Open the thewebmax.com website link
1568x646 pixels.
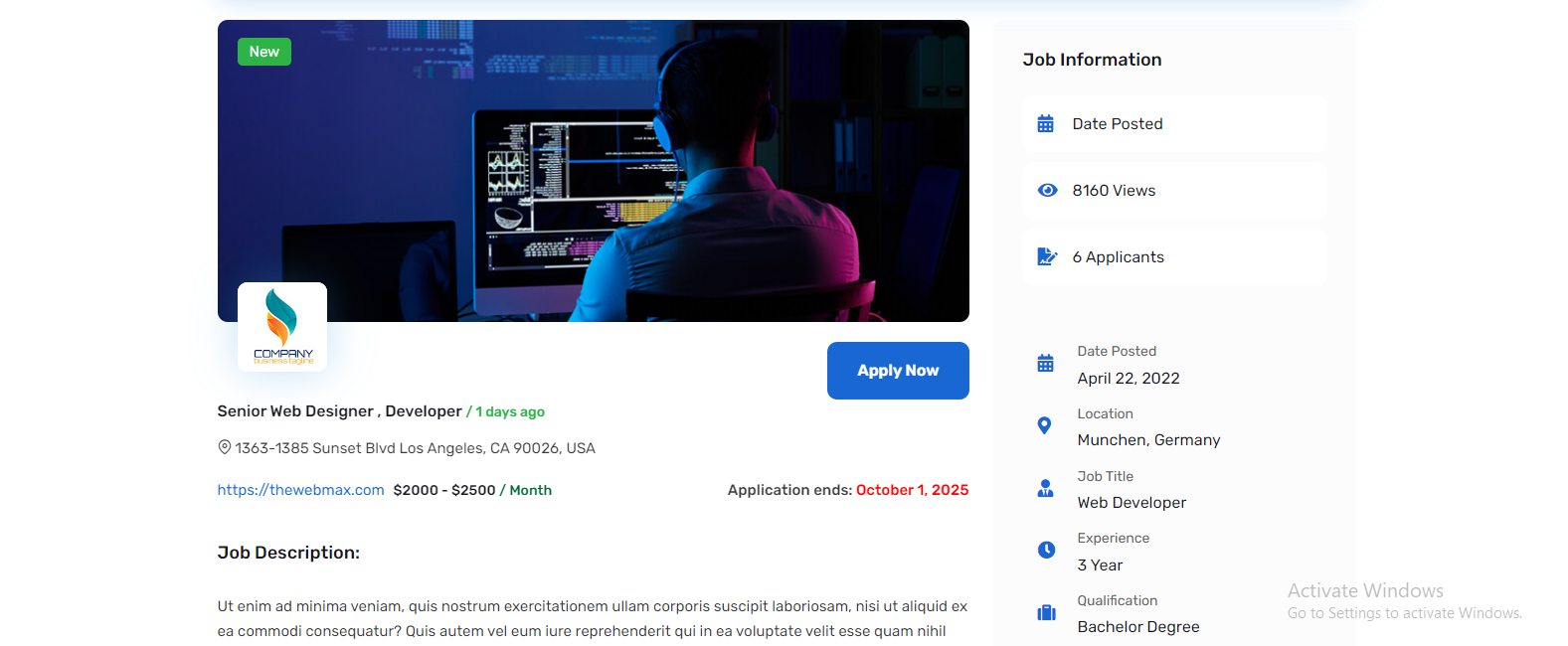point(300,490)
